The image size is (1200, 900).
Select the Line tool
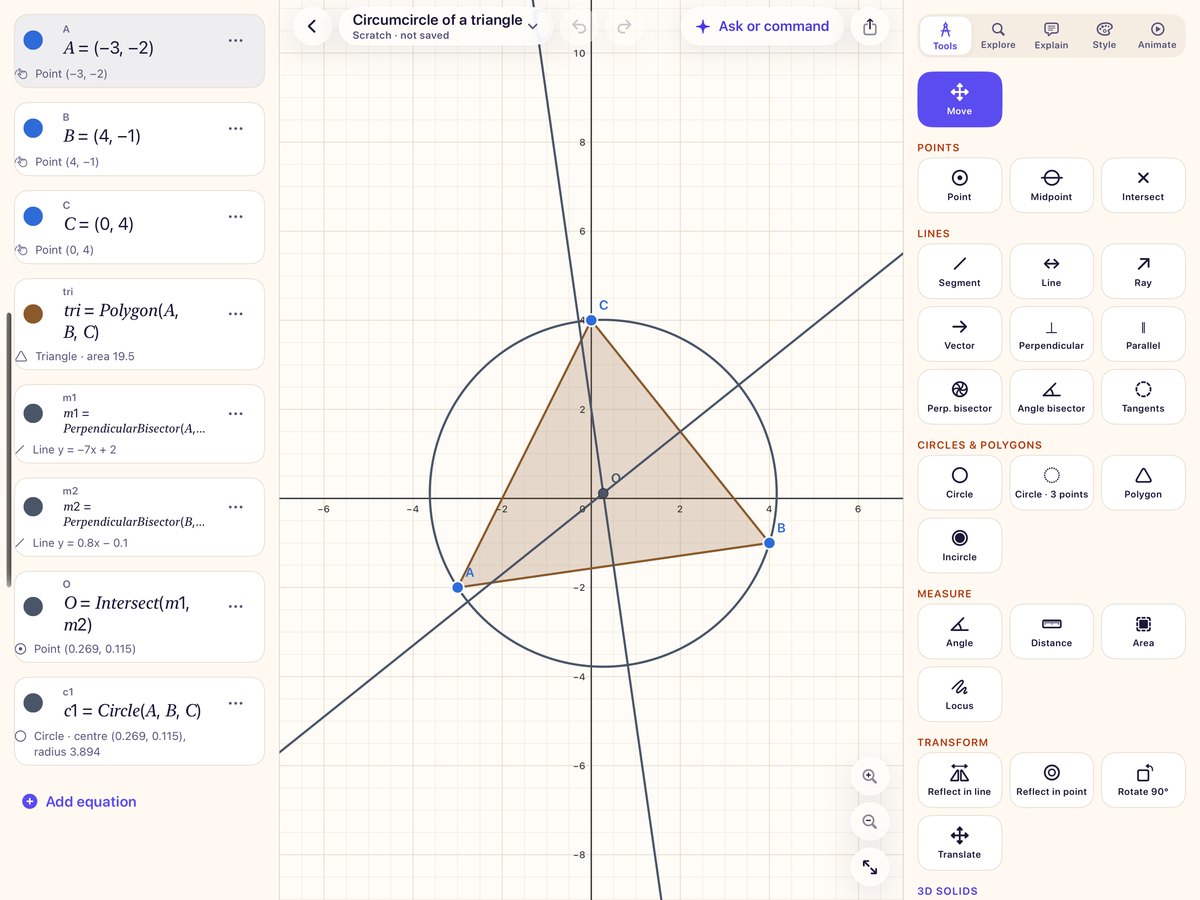coord(1051,271)
